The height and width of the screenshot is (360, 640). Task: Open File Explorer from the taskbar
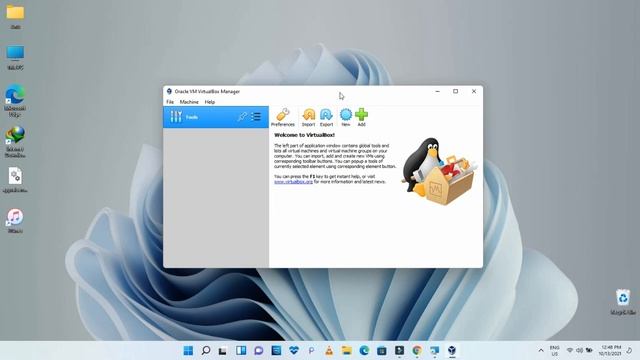pos(347,350)
